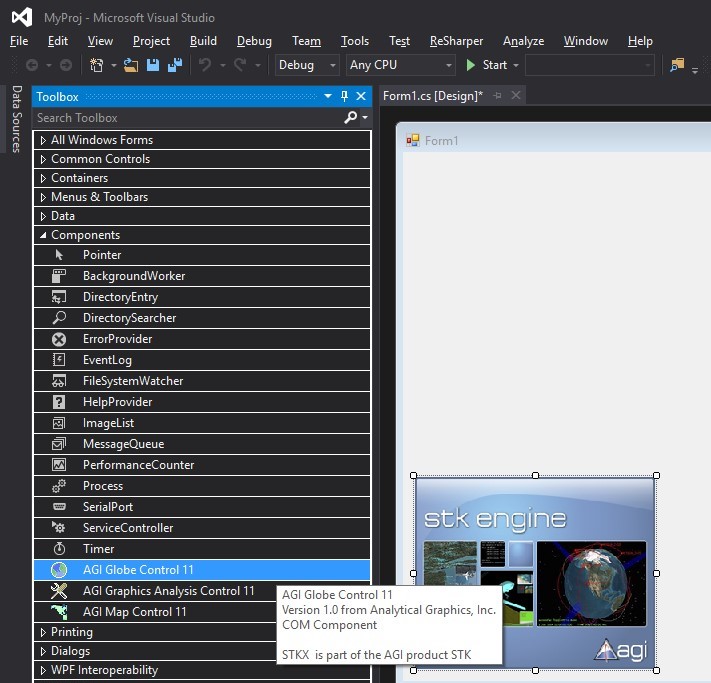This screenshot has width=711, height=683.
Task: Expand the WPF Interoperability group
Action: (x=43, y=670)
